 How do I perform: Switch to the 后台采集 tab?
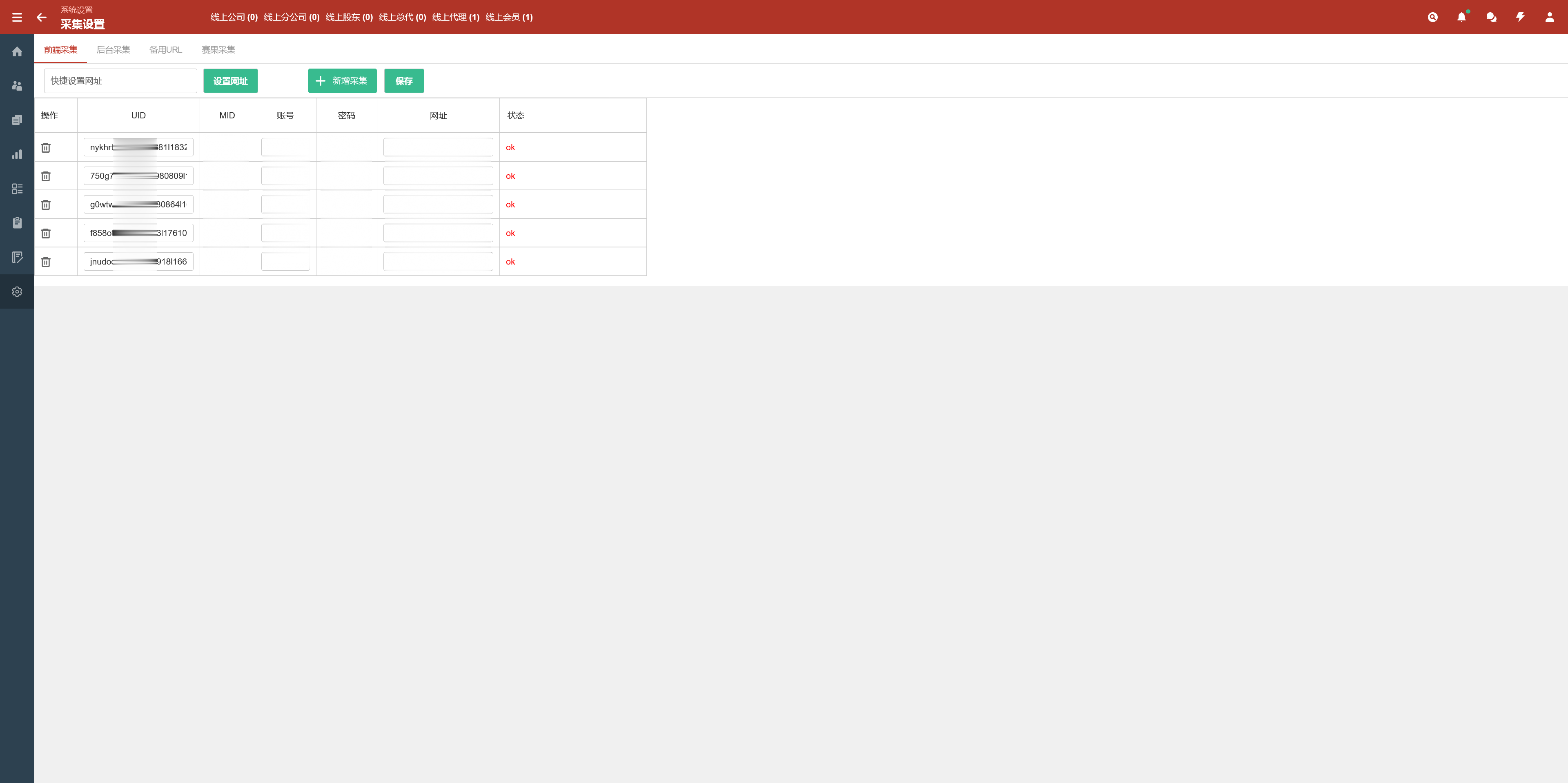click(x=113, y=50)
